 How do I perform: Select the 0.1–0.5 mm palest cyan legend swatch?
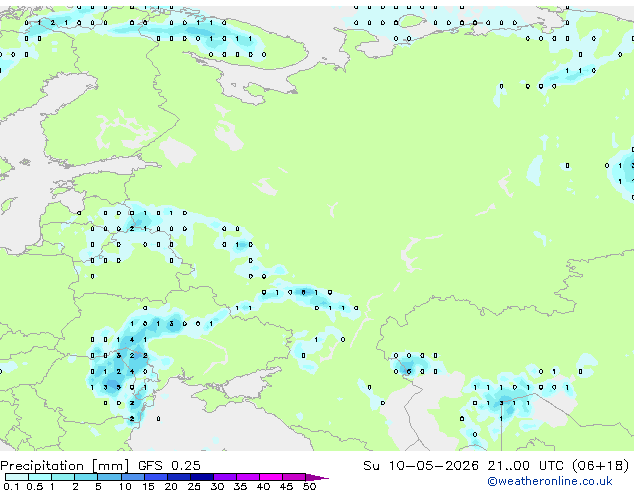click(x=17, y=477)
